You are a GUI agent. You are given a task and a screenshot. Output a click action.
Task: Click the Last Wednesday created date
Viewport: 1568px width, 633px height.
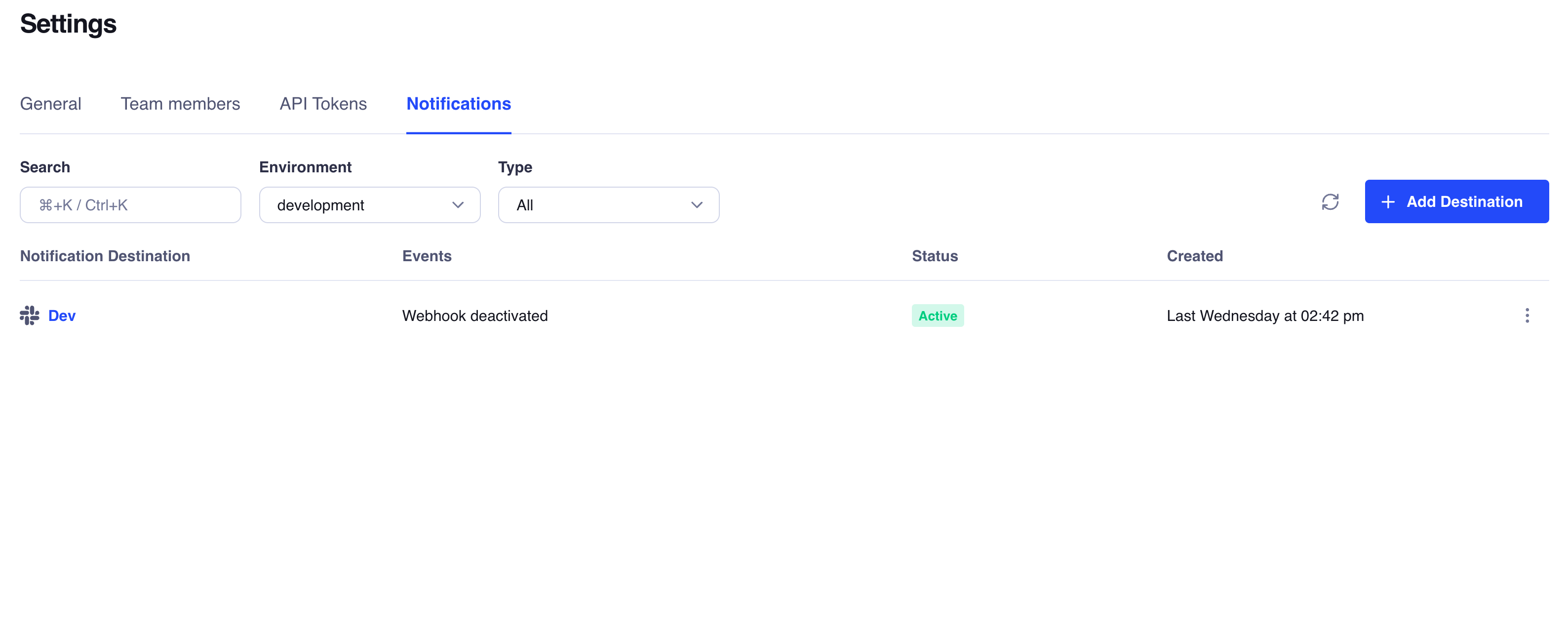click(1265, 316)
